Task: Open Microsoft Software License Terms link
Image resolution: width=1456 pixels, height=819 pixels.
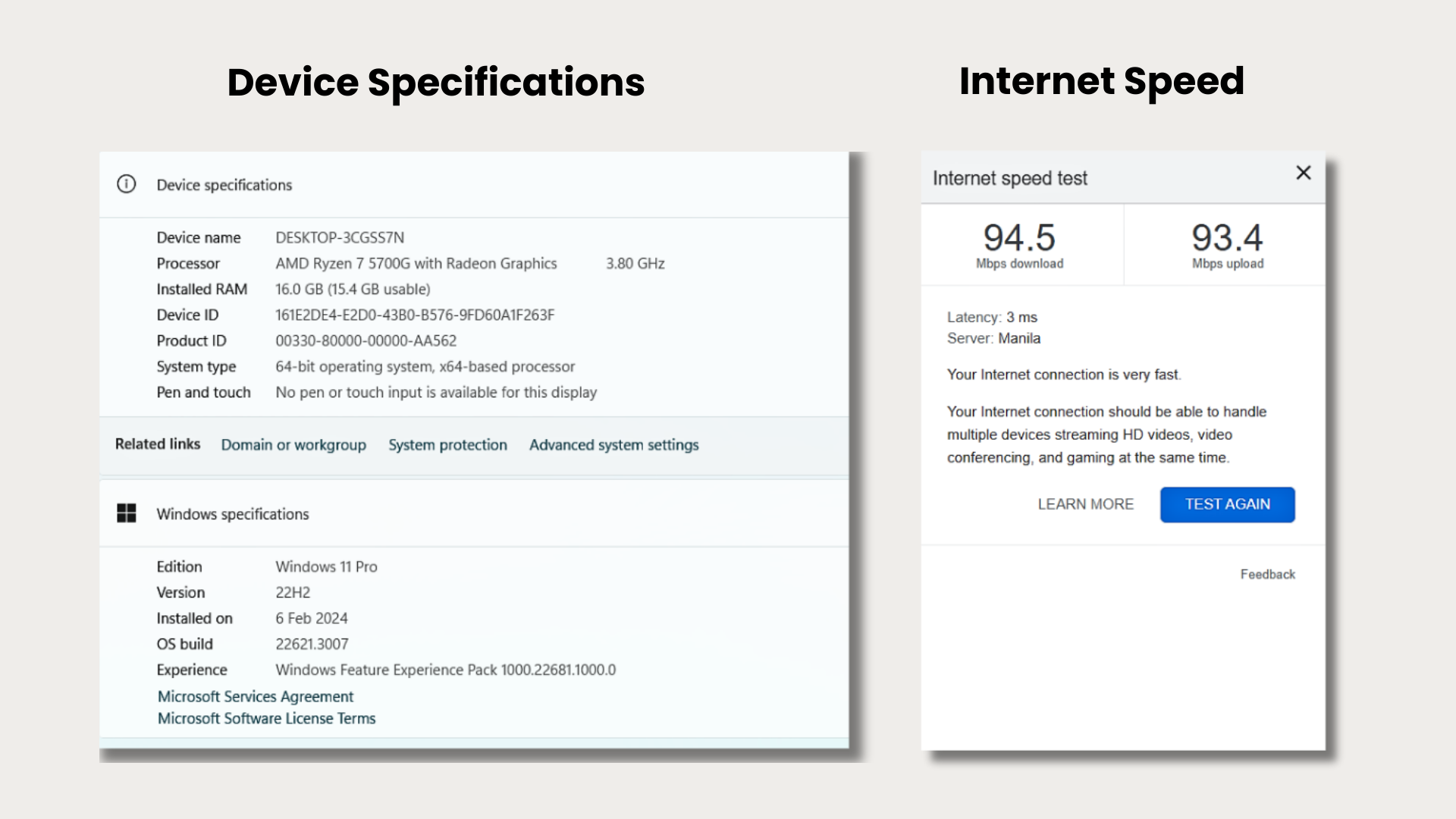Action: [266, 718]
